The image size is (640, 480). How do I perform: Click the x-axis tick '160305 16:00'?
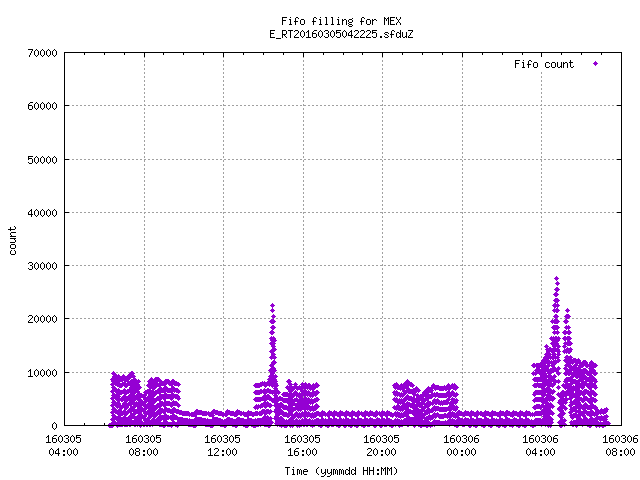point(302,445)
